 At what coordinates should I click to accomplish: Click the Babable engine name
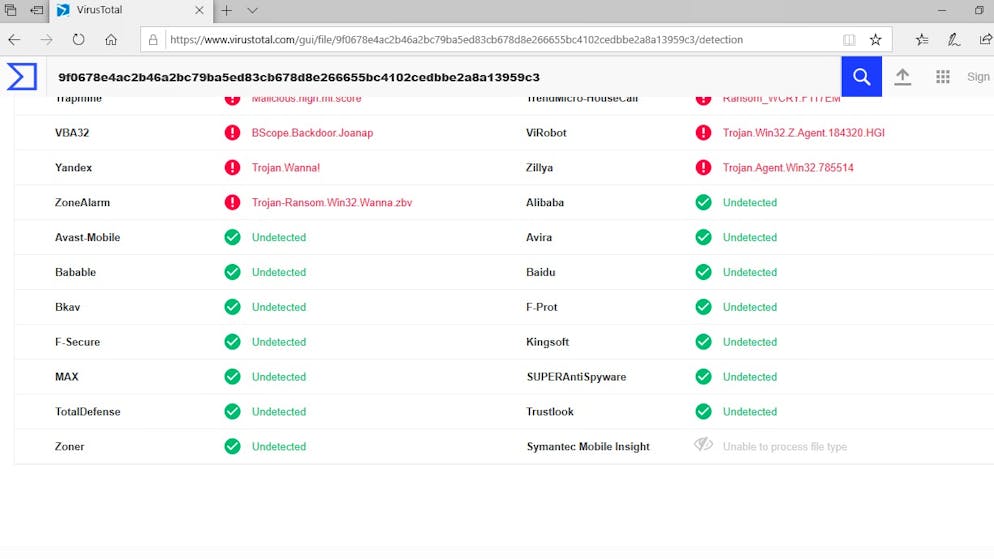(75, 272)
